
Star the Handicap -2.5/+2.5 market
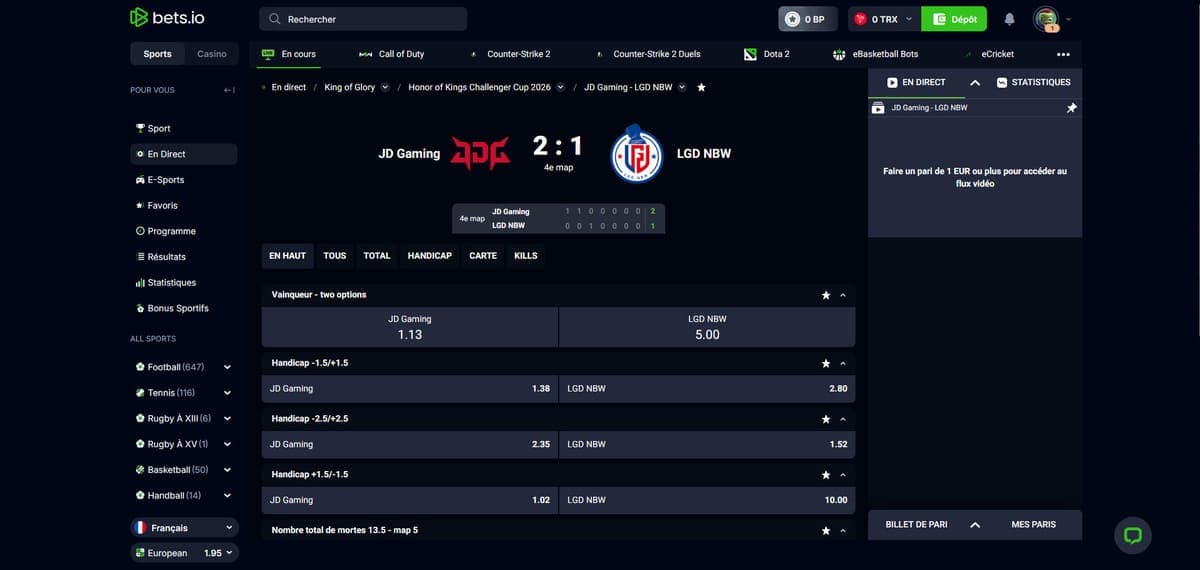coord(826,419)
